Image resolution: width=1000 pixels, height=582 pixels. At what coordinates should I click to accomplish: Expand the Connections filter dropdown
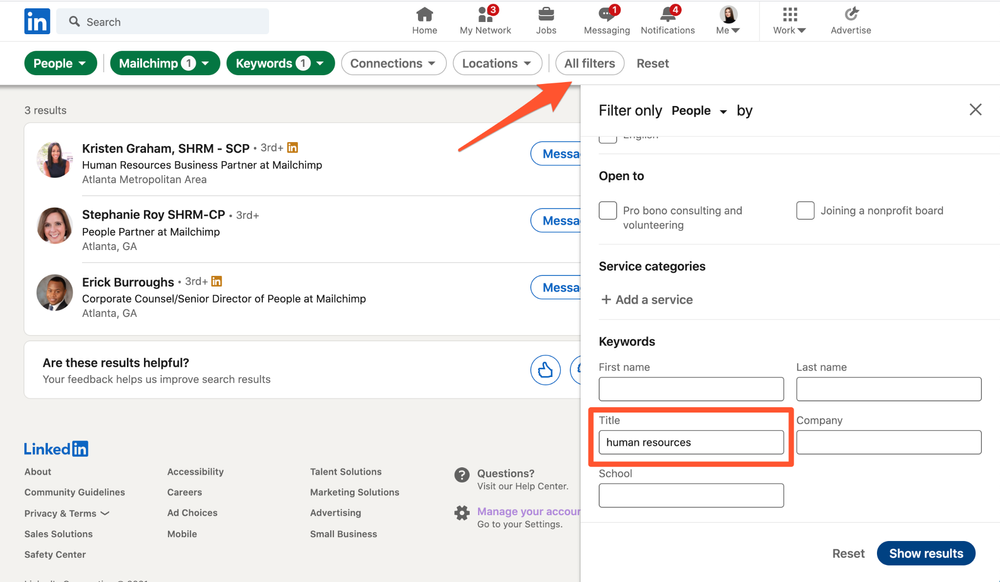coord(393,62)
